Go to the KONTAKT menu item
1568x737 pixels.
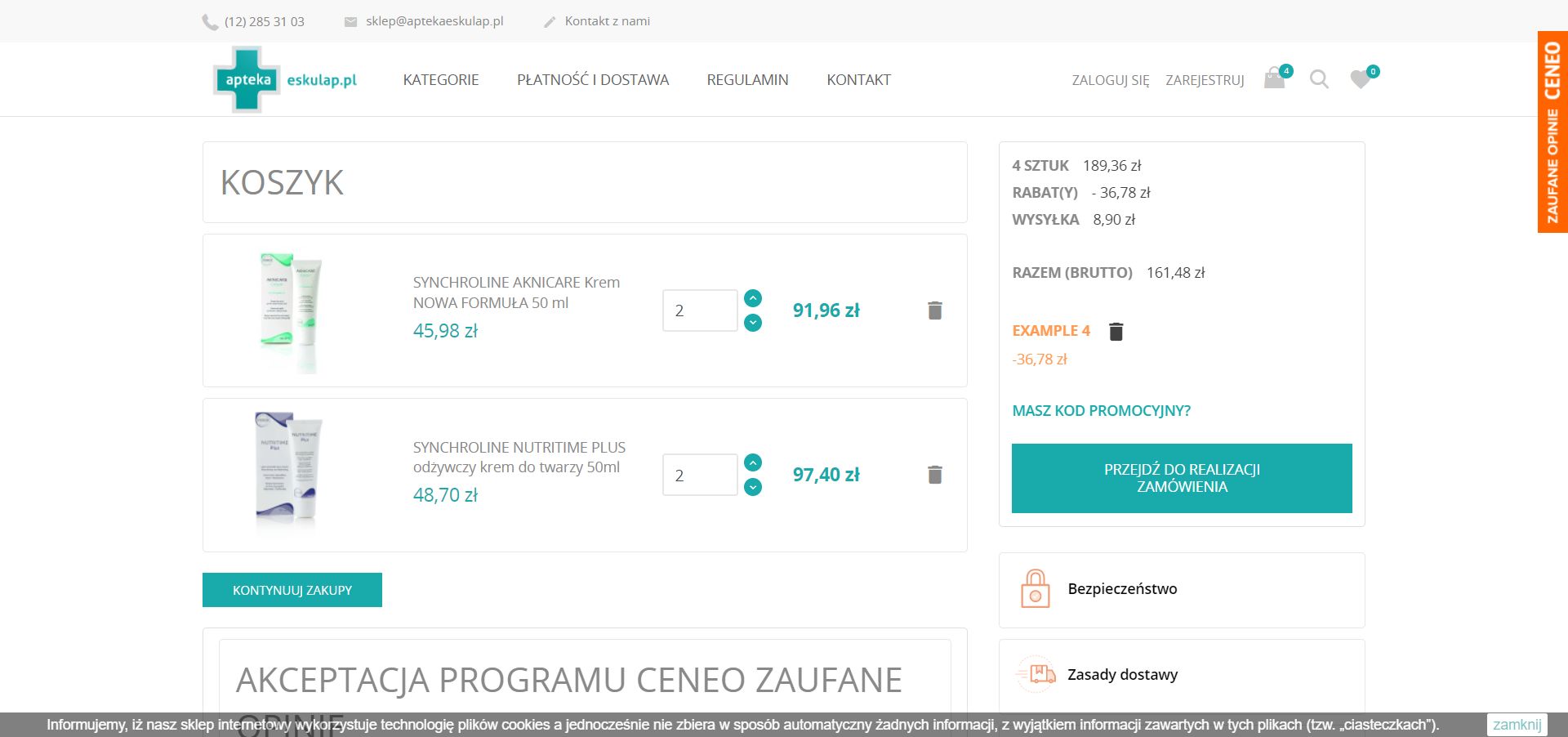pyautogui.click(x=858, y=80)
